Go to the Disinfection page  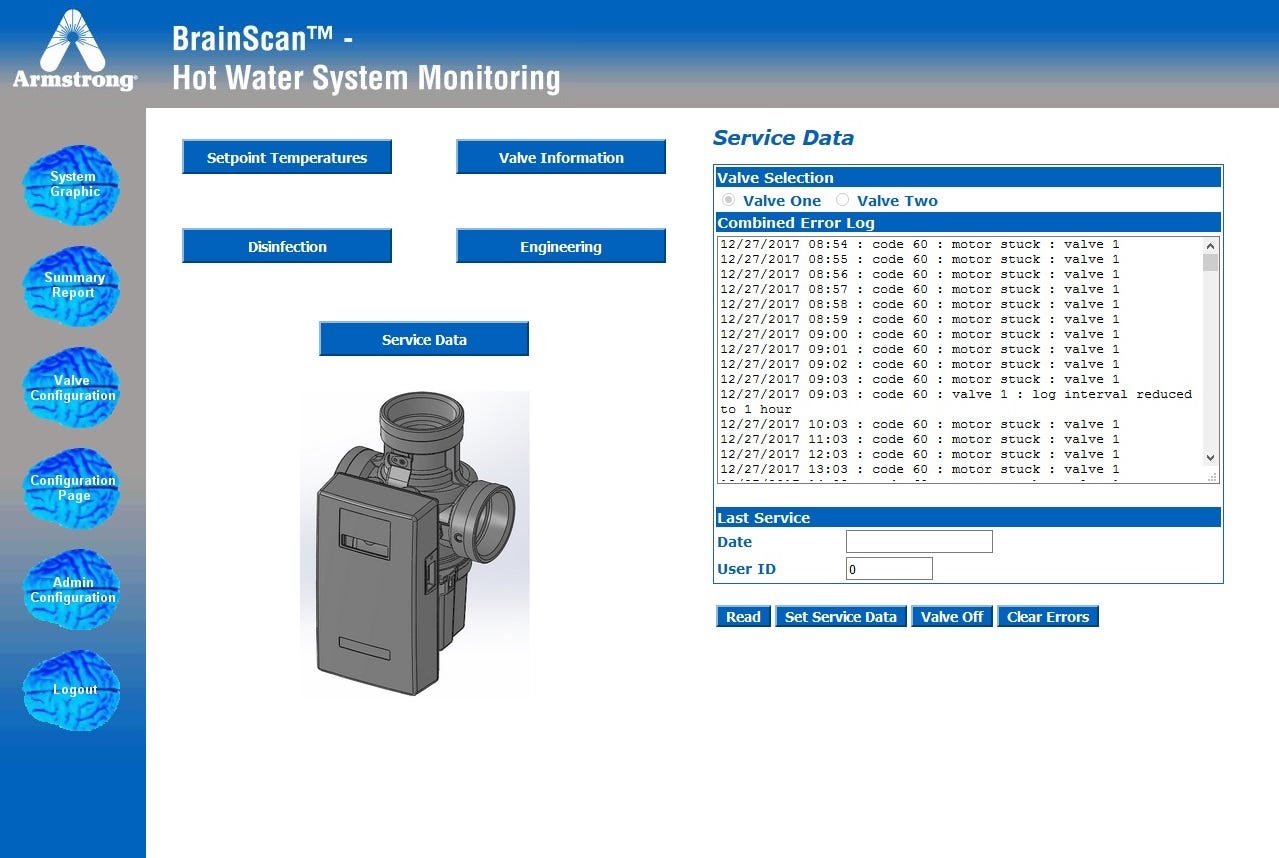[287, 246]
